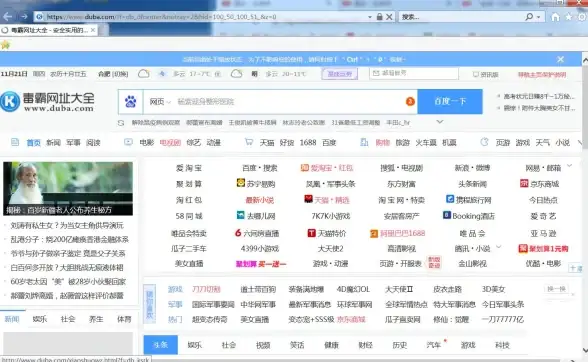The image size is (588, 362).
Task: Expand the category navigation chevron at far right
Action: click(x=580, y=143)
